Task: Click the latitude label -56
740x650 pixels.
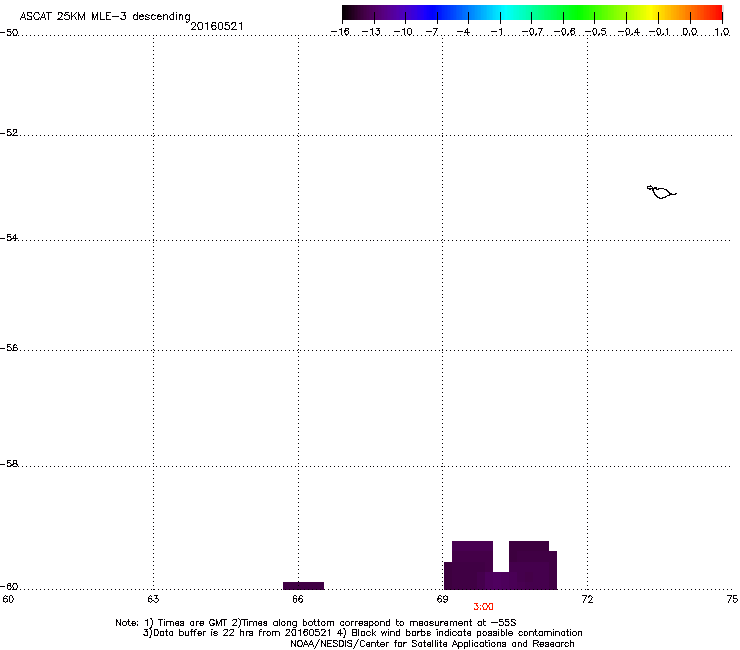Action: pyautogui.click(x=9, y=347)
